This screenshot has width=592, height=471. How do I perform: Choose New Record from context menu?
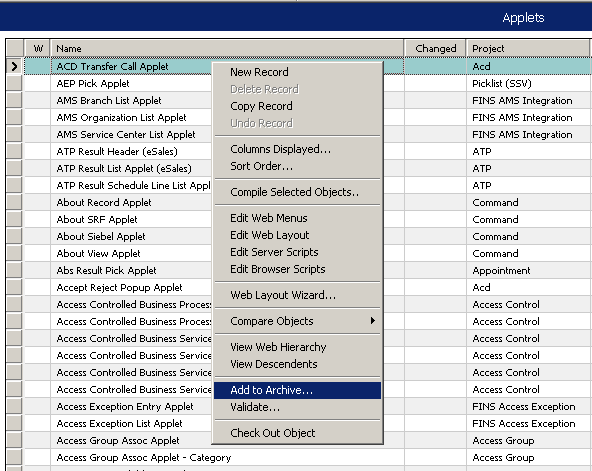point(298,72)
